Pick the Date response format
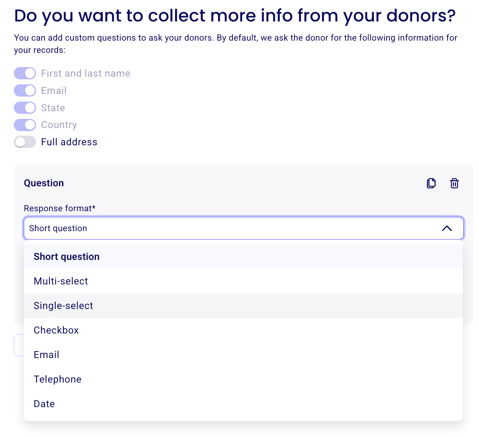The image size is (479, 437). 243,404
